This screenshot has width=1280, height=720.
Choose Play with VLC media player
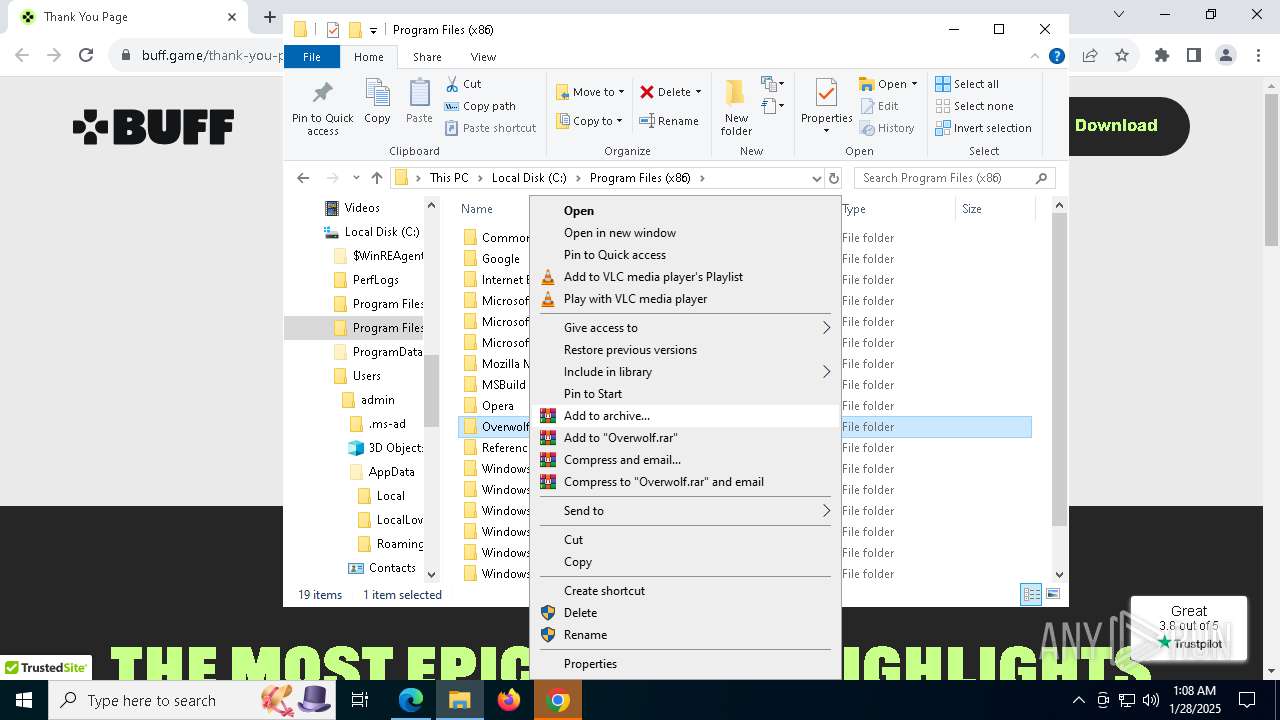(686, 299)
